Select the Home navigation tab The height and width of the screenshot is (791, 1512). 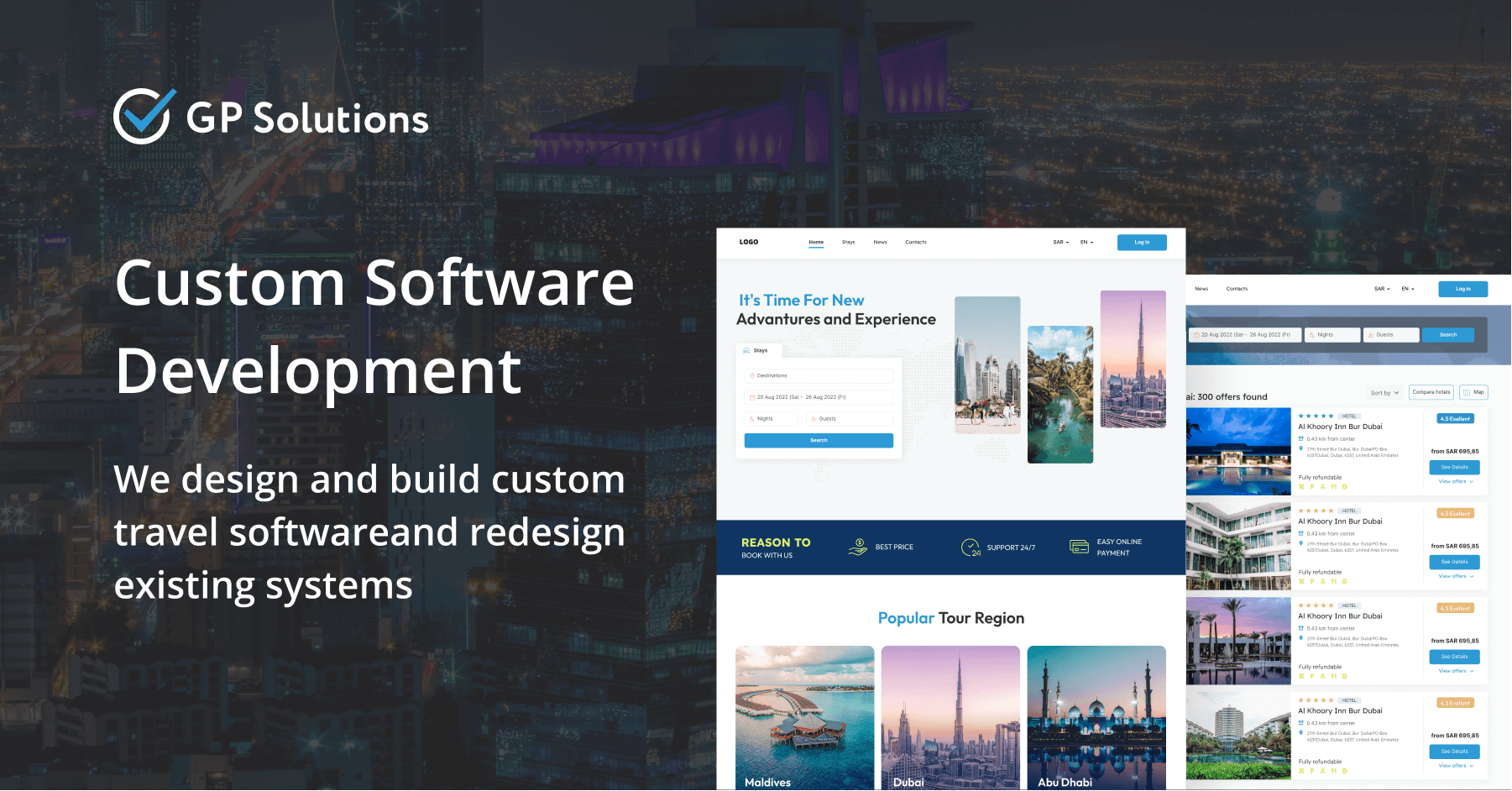815,242
